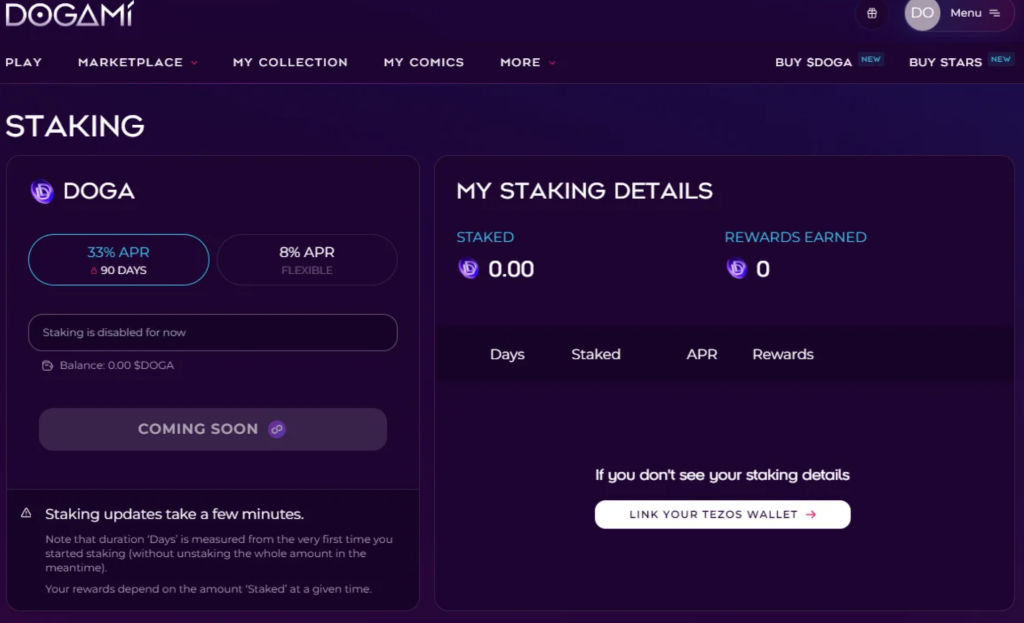Expand the Marketplace dropdown chevron
The width and height of the screenshot is (1024, 623).
point(194,63)
